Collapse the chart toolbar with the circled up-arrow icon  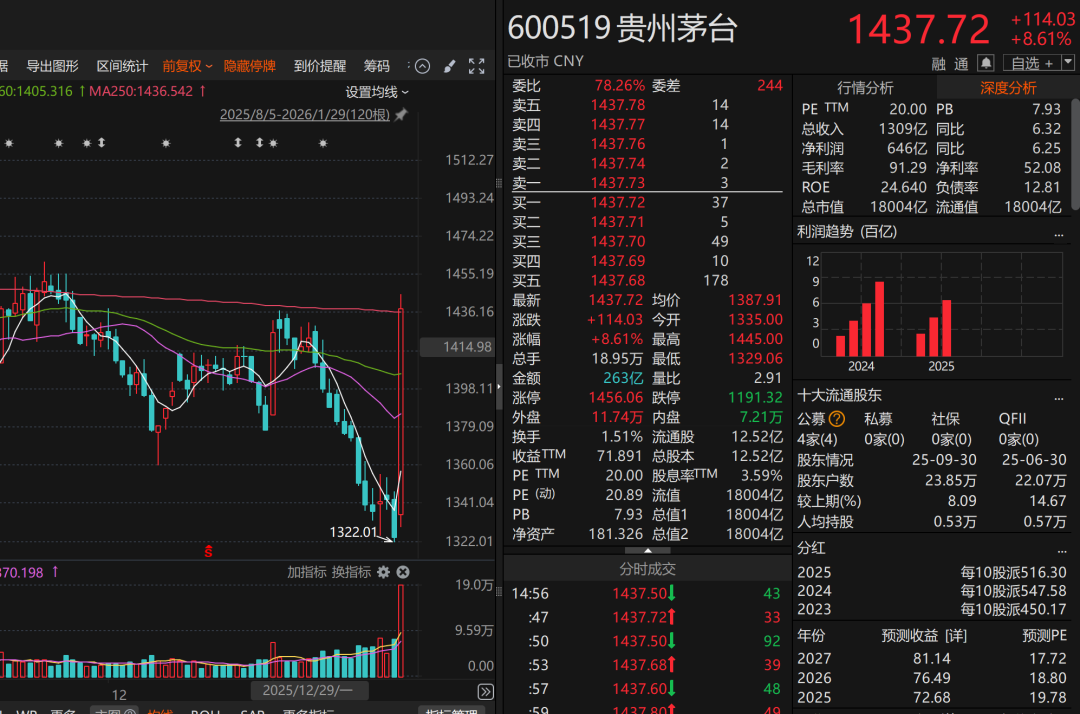coord(423,66)
